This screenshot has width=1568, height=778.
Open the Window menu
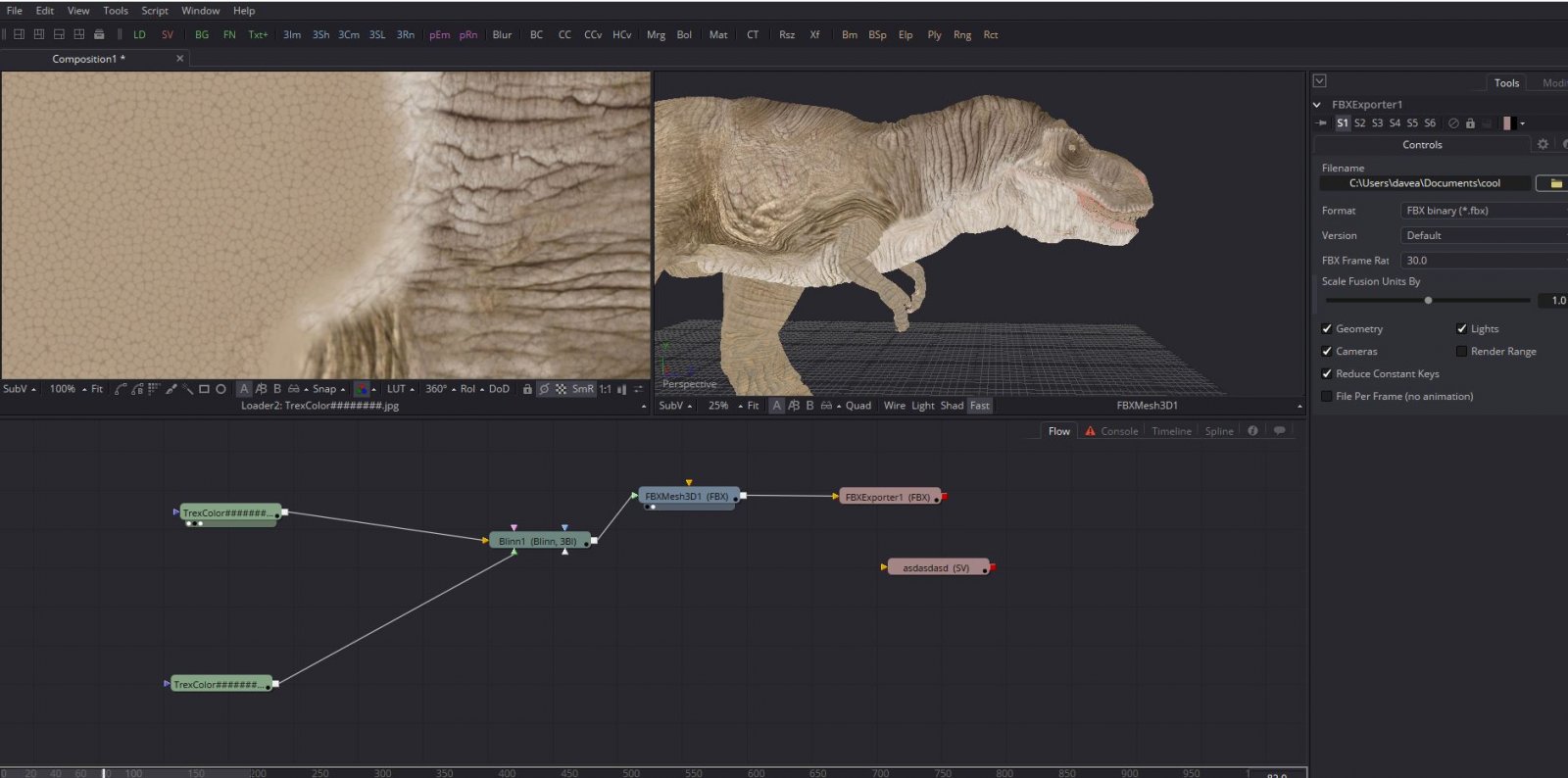click(x=201, y=11)
